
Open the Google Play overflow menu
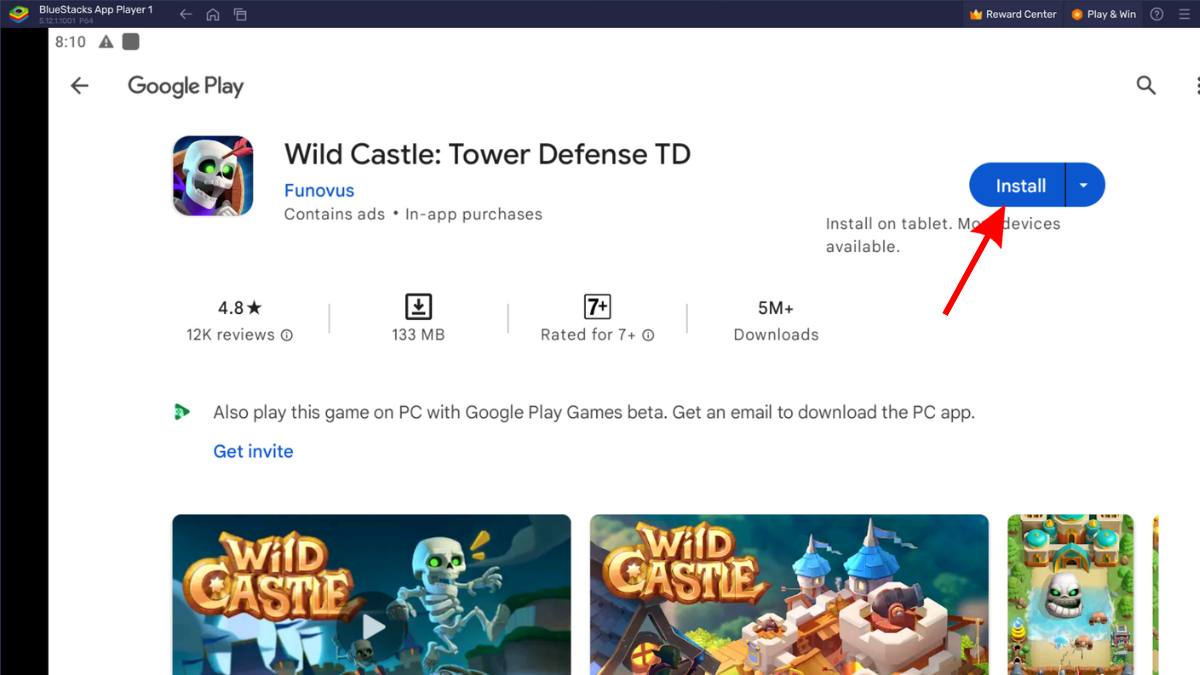coord(1195,86)
